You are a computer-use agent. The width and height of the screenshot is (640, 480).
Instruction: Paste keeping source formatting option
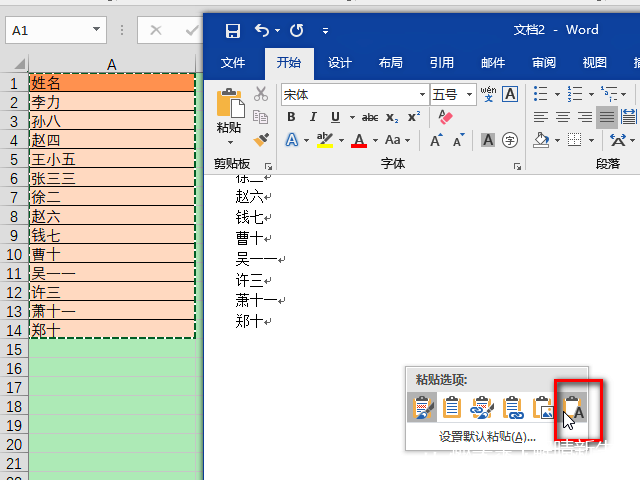[x=422, y=407]
